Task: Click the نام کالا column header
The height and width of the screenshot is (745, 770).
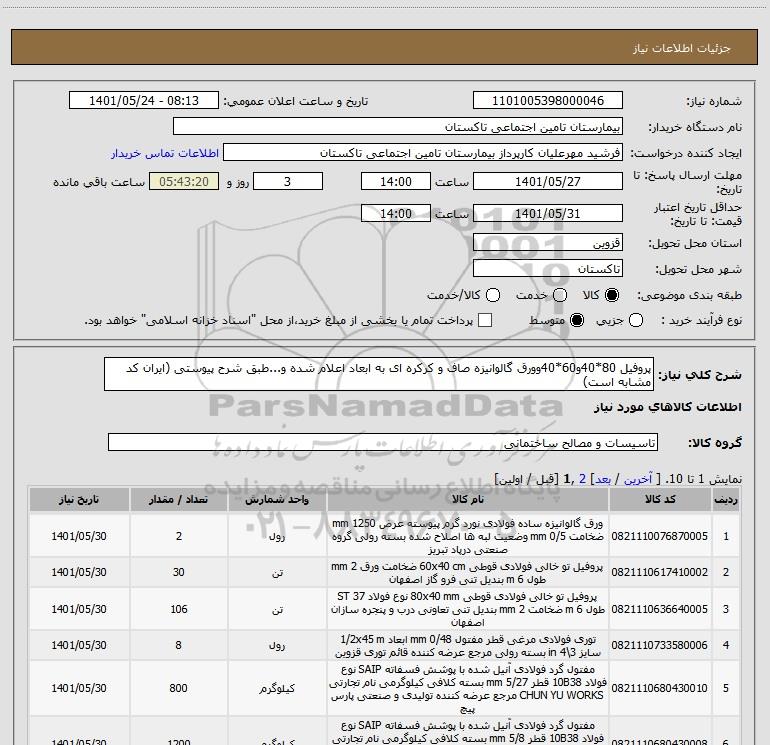Action: click(468, 499)
